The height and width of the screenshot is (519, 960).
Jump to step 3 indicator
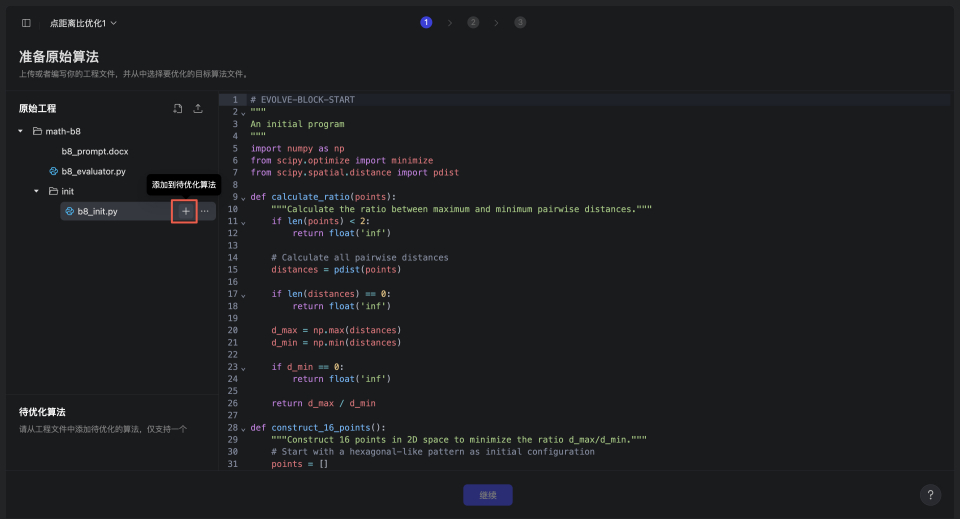point(520,22)
